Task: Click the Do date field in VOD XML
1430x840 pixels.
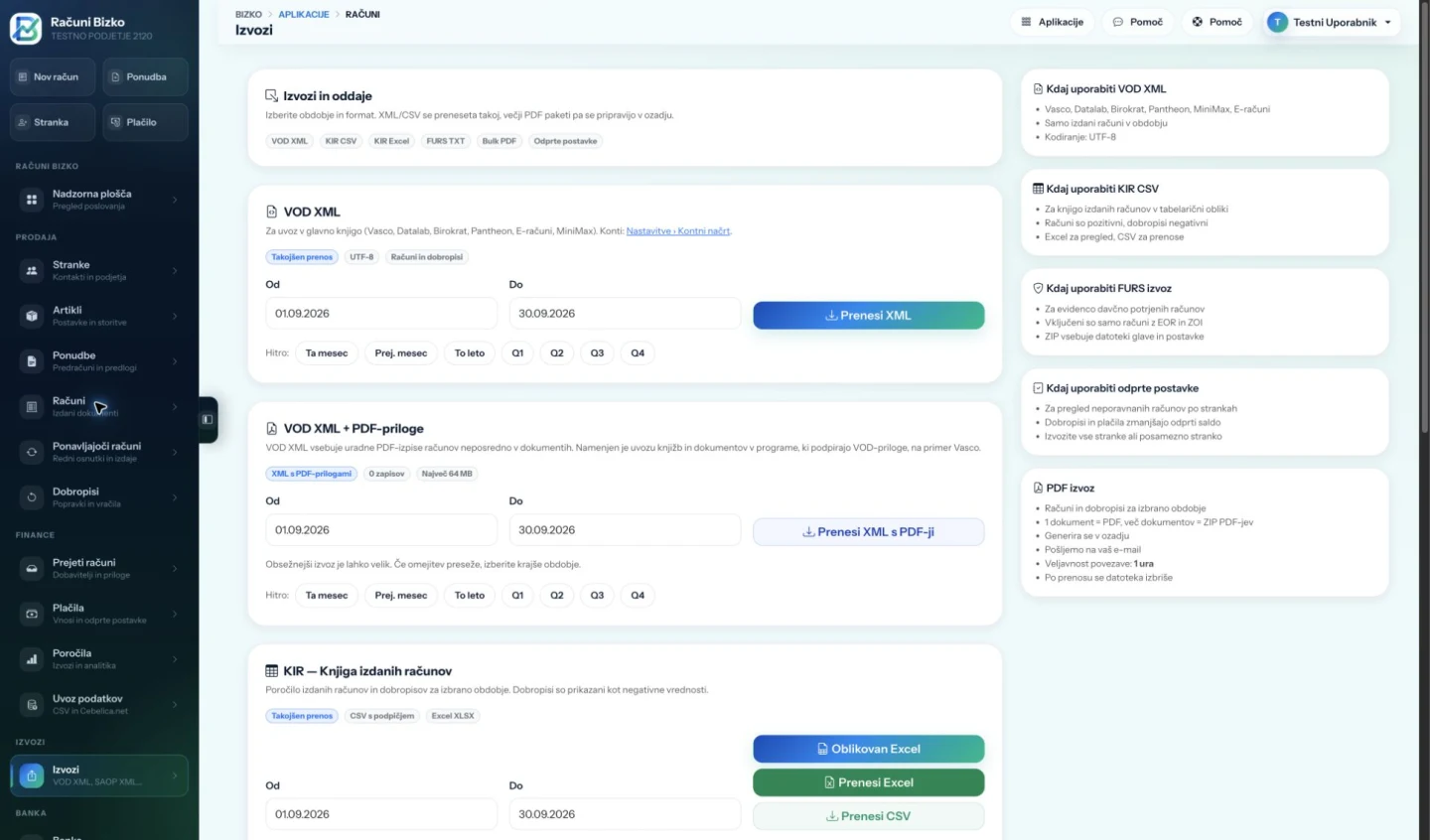Action: point(625,313)
